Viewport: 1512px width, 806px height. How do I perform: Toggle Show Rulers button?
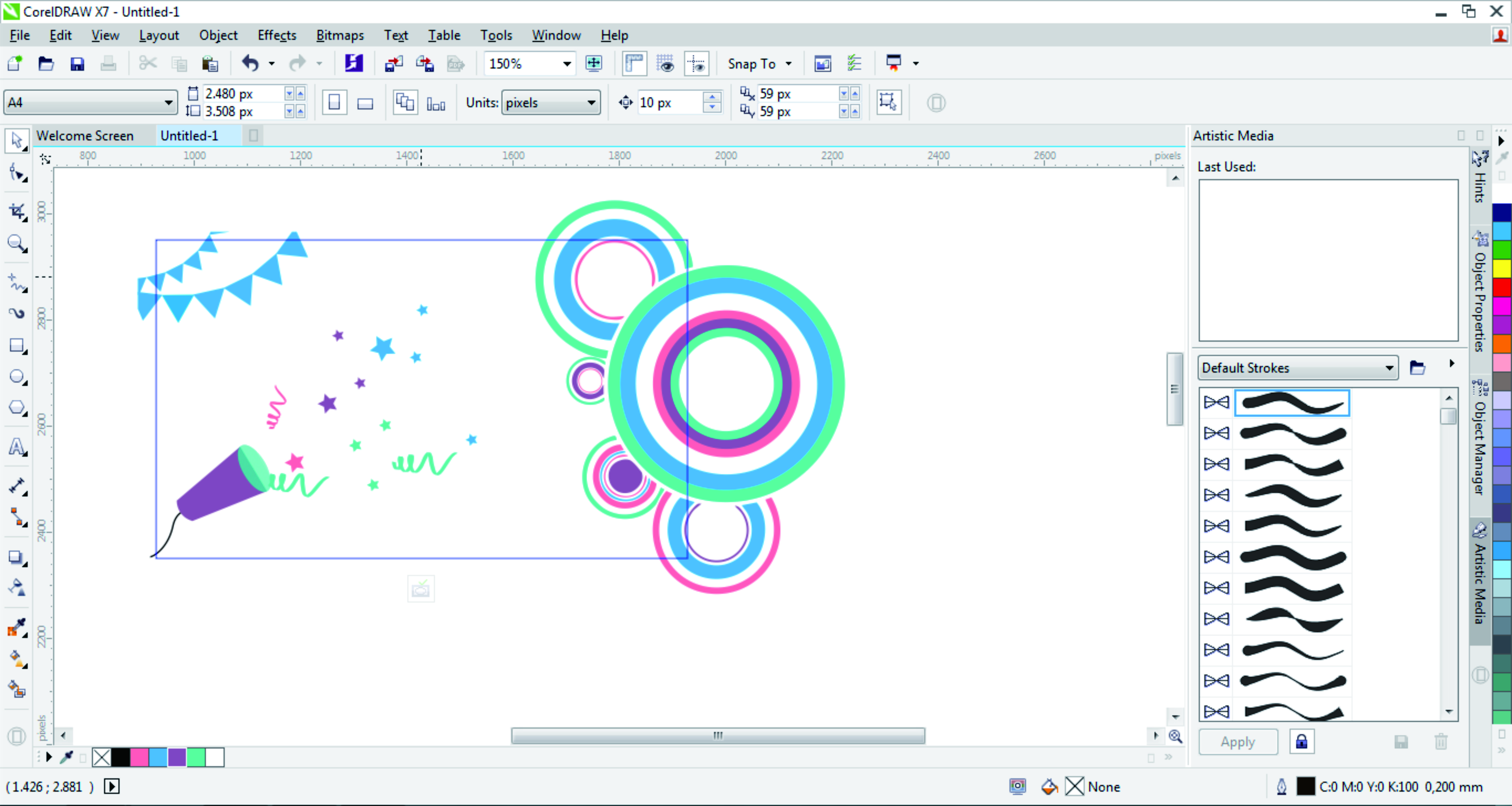(x=635, y=63)
